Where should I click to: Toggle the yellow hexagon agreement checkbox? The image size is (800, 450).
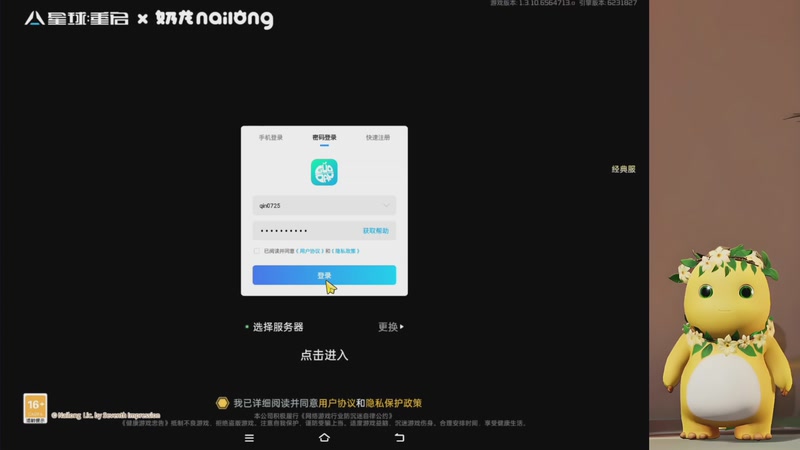[x=222, y=403]
